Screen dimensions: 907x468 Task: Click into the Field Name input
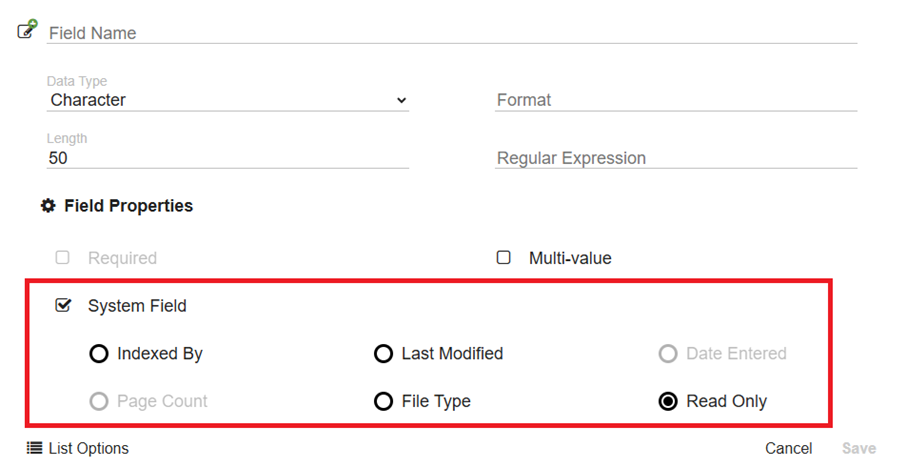click(x=452, y=33)
